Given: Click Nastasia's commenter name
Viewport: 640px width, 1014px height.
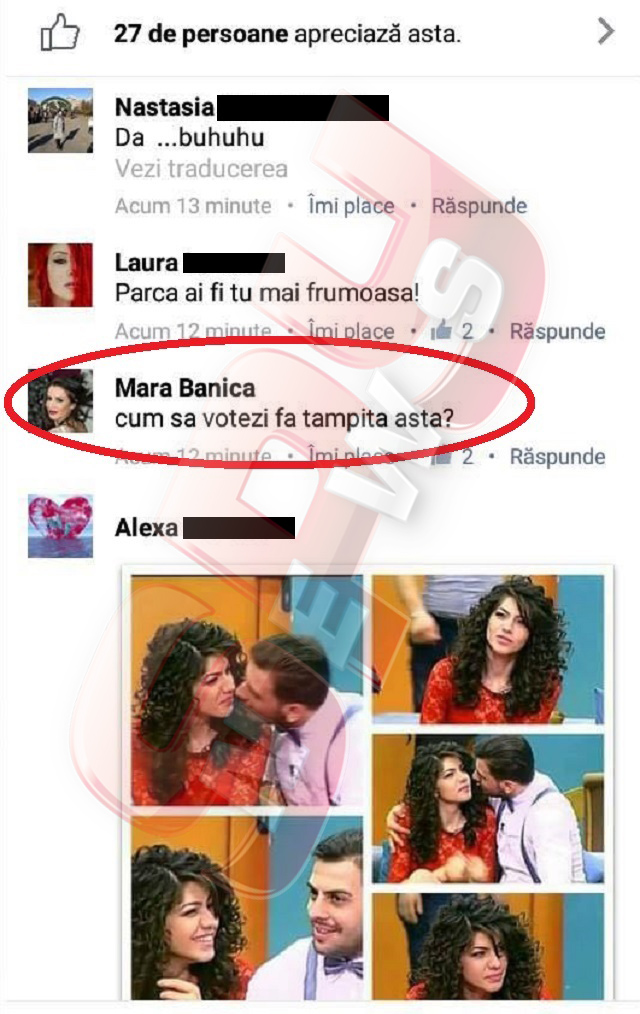Looking at the screenshot, I should (164, 107).
